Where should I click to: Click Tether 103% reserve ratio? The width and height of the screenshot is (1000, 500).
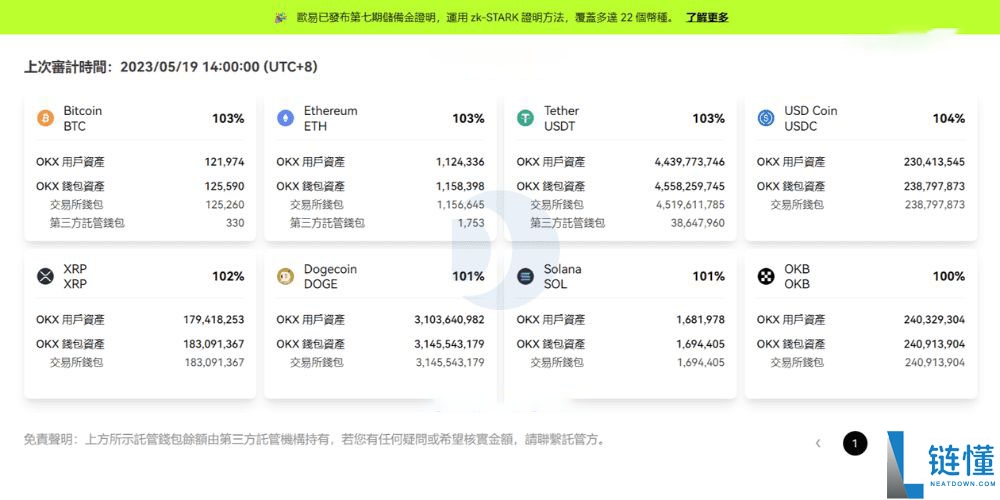coord(709,119)
